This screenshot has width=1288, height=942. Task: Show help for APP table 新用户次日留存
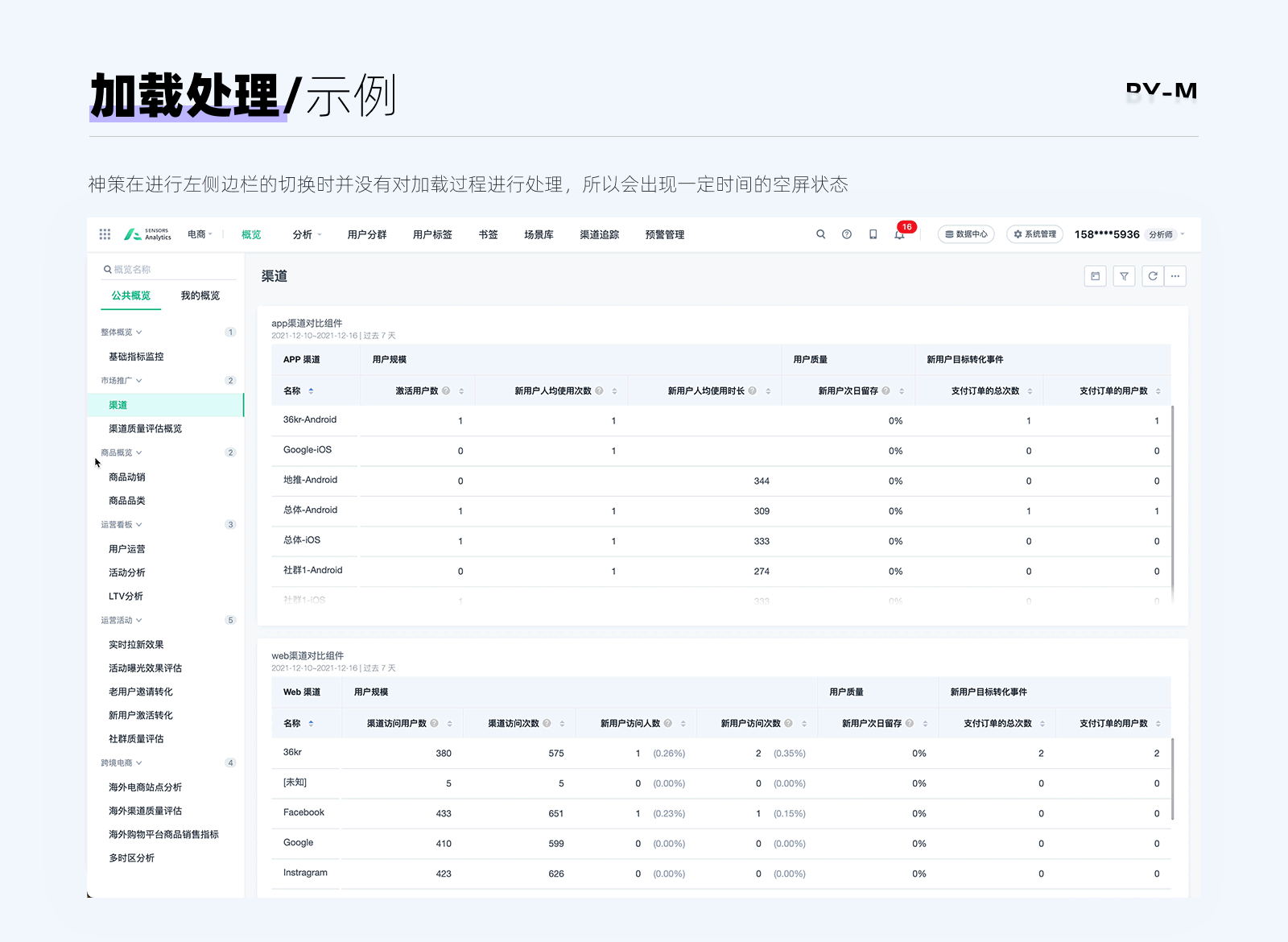coord(886,390)
